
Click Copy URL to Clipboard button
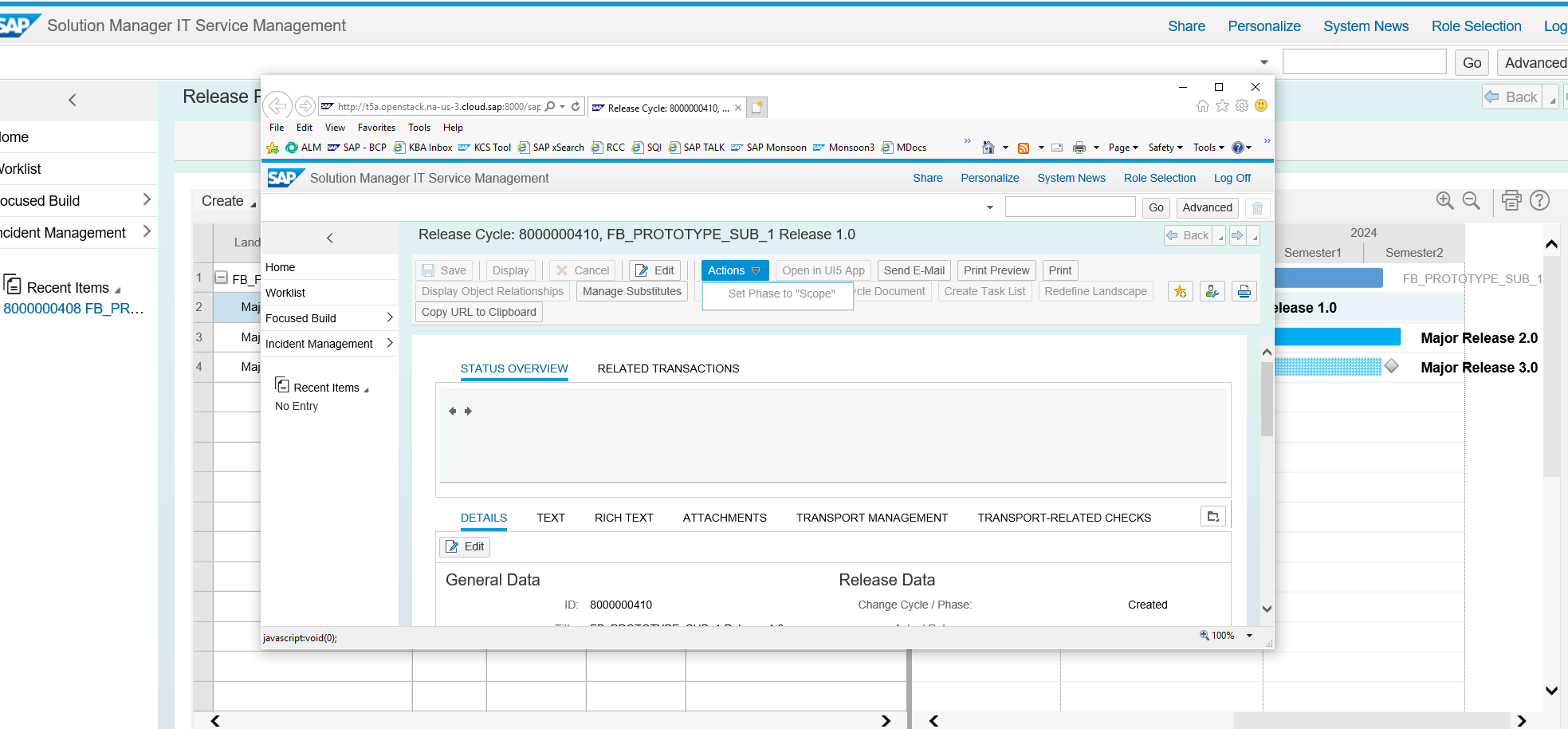479,312
